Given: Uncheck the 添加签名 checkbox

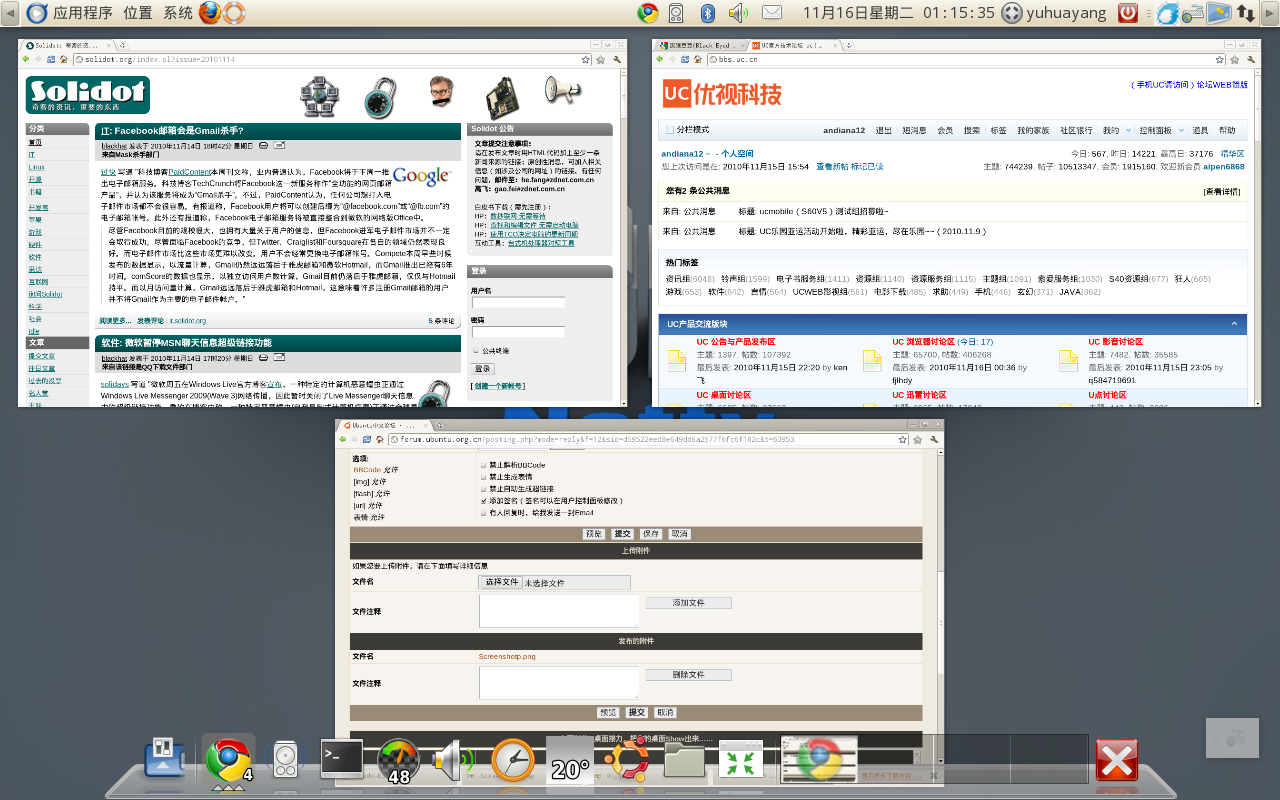Looking at the screenshot, I should [x=484, y=501].
